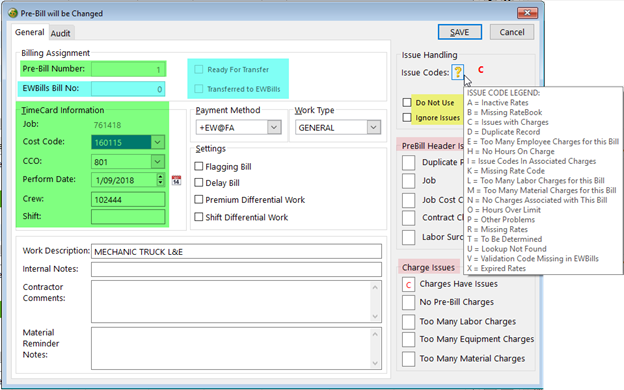The width and height of the screenshot is (624, 390).
Task: Click the Perform Date spinner arrows
Action: (160, 180)
